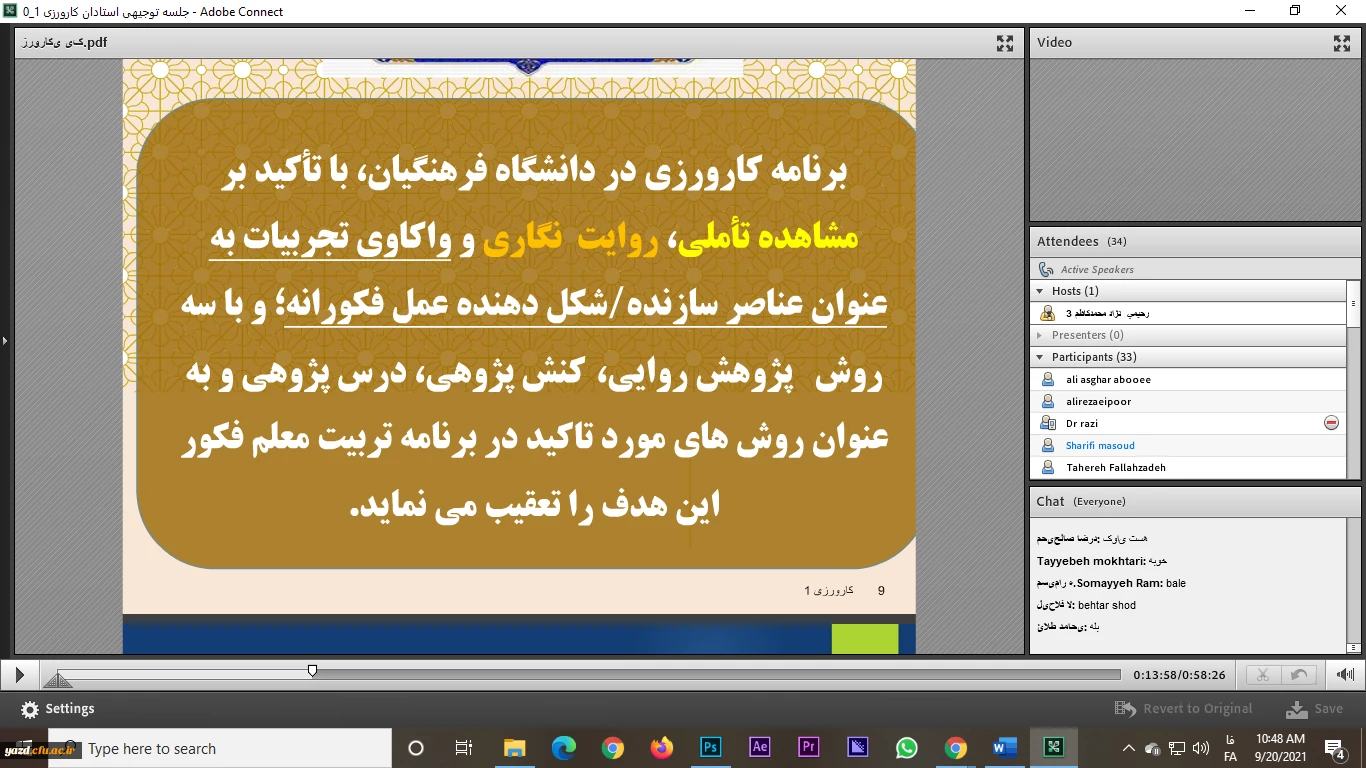Viewport: 1366px width, 768px height.
Task: Open WhatsApp from the taskbar
Action: pos(907,748)
